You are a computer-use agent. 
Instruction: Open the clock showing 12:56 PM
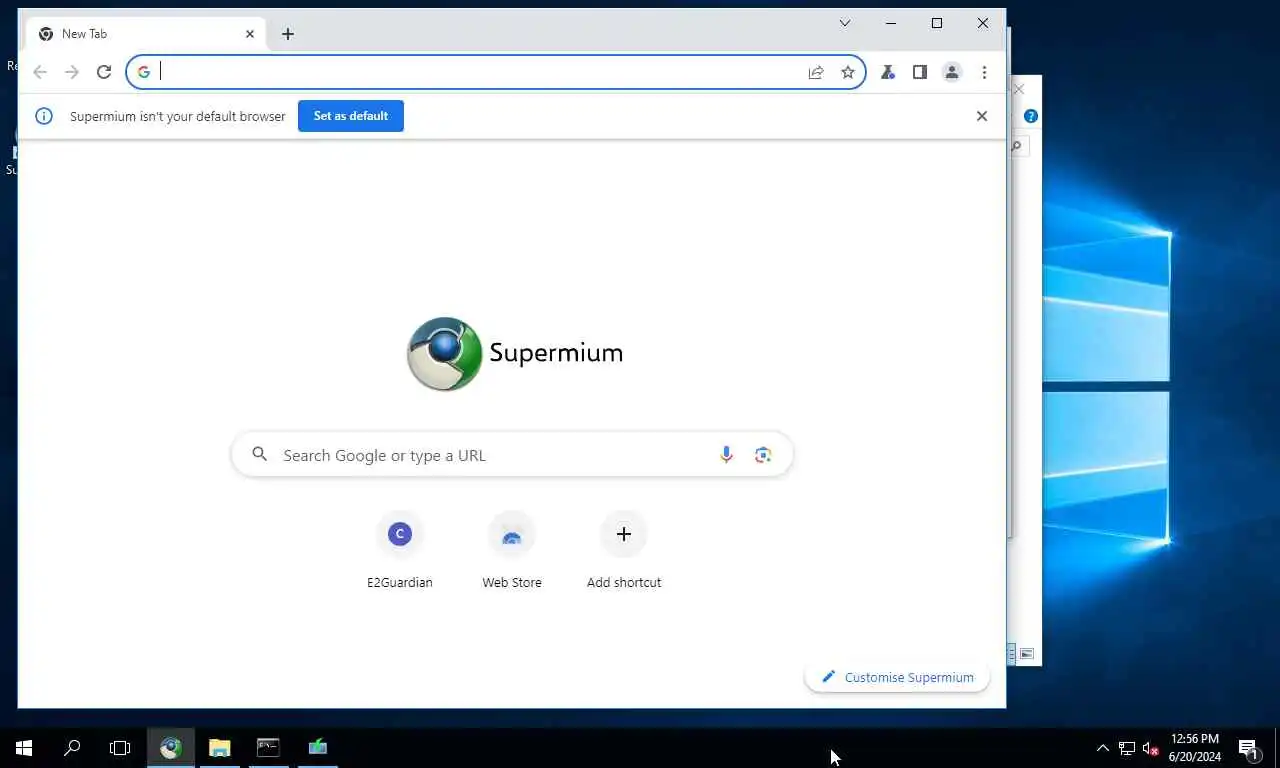(1195, 748)
